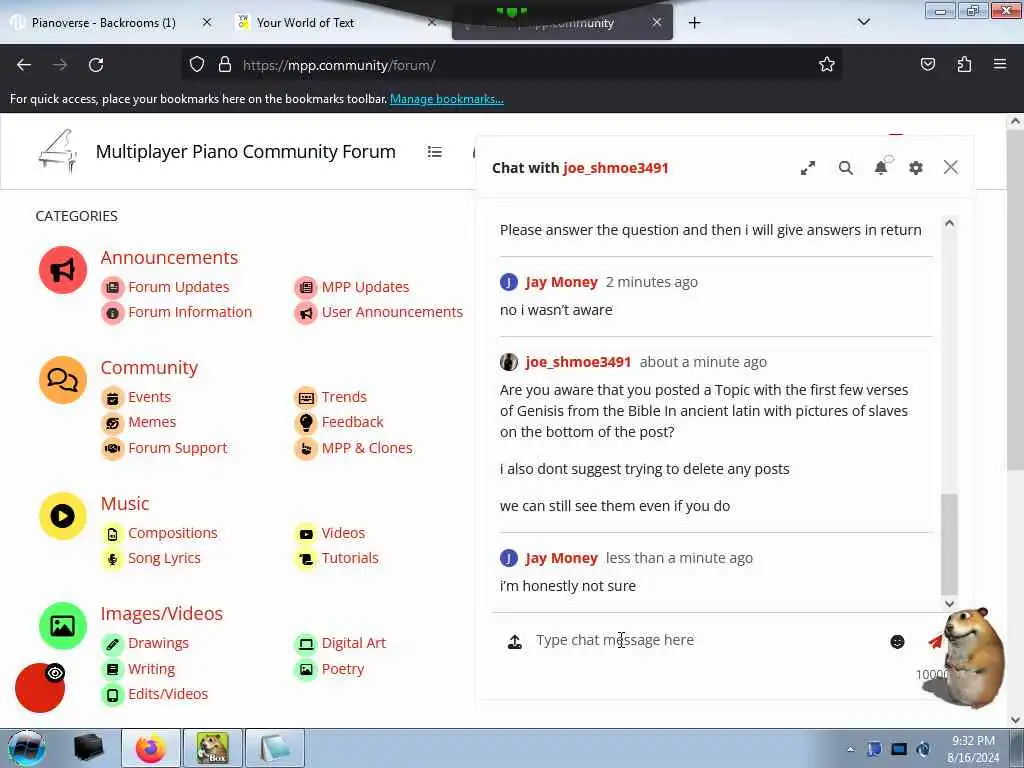Click the upload file icon in chat

[x=515, y=641]
